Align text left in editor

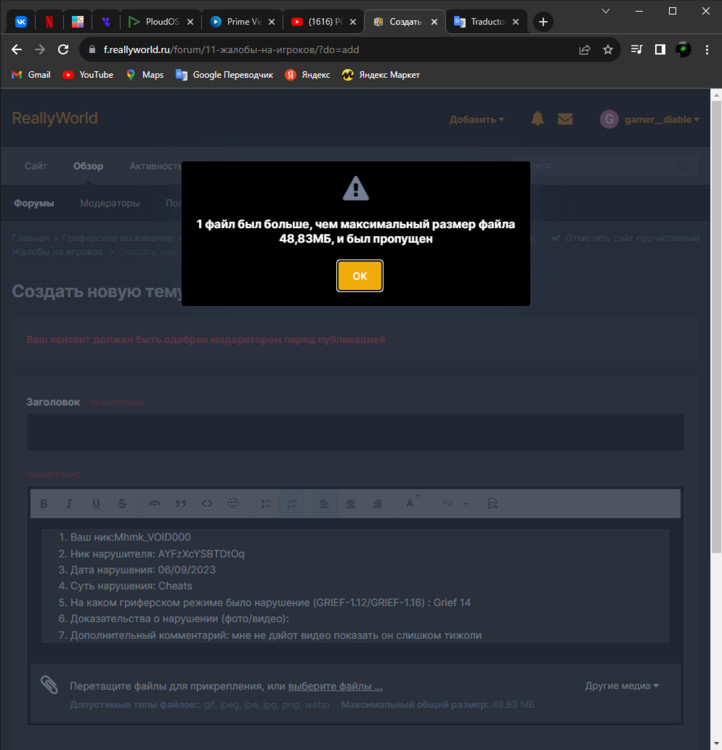(324, 504)
